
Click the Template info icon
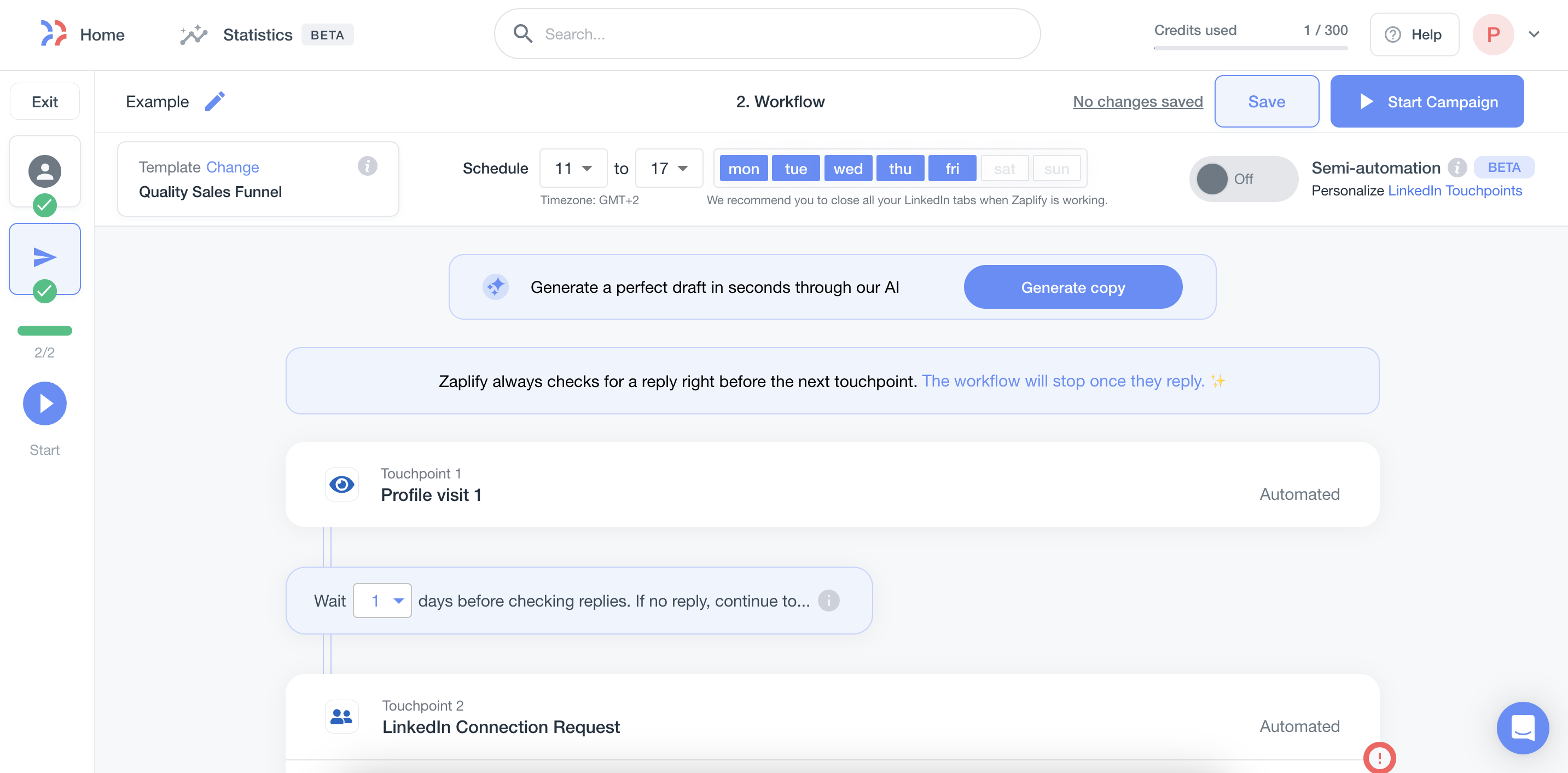(x=367, y=166)
